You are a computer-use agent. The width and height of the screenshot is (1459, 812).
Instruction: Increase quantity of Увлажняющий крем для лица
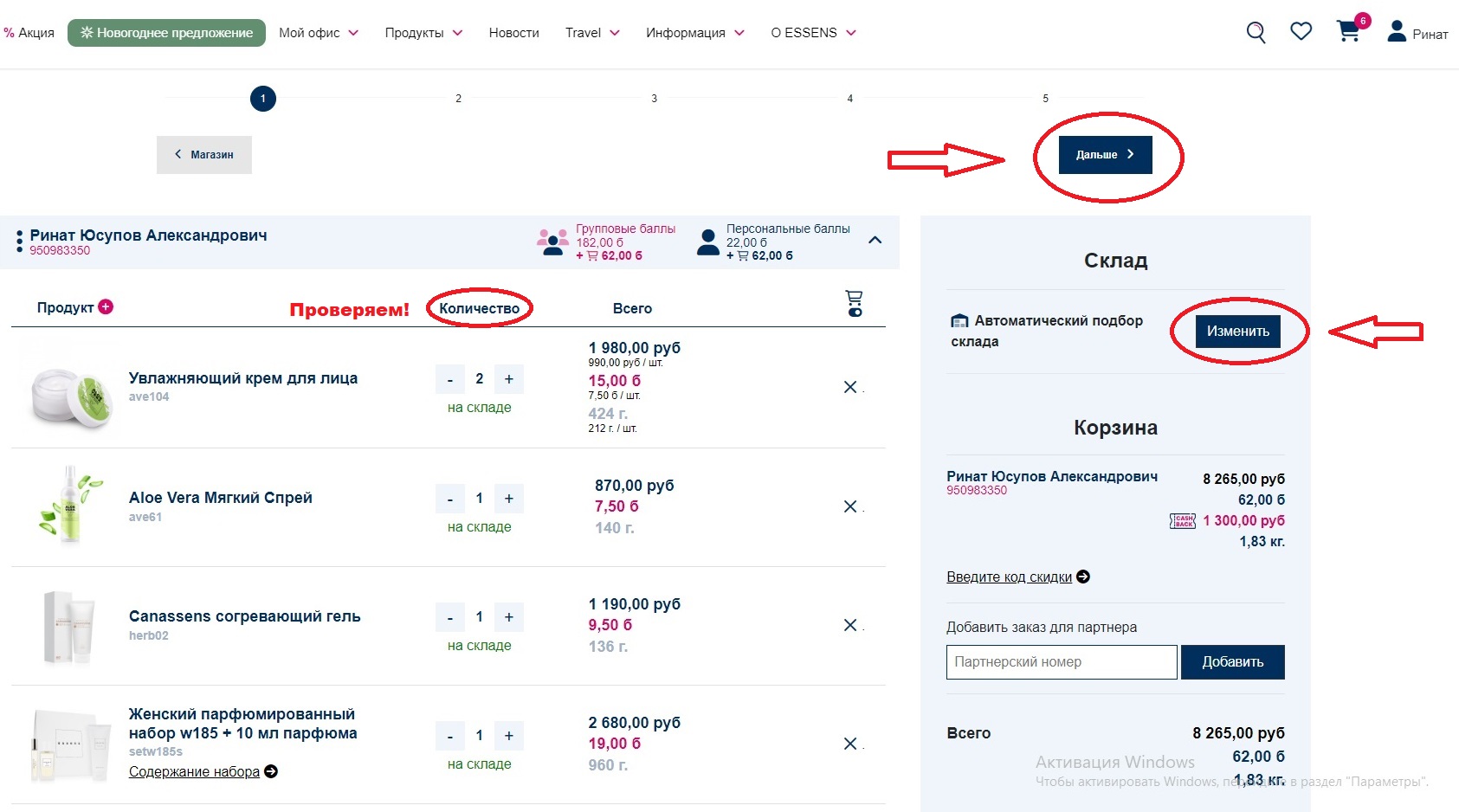click(x=509, y=379)
